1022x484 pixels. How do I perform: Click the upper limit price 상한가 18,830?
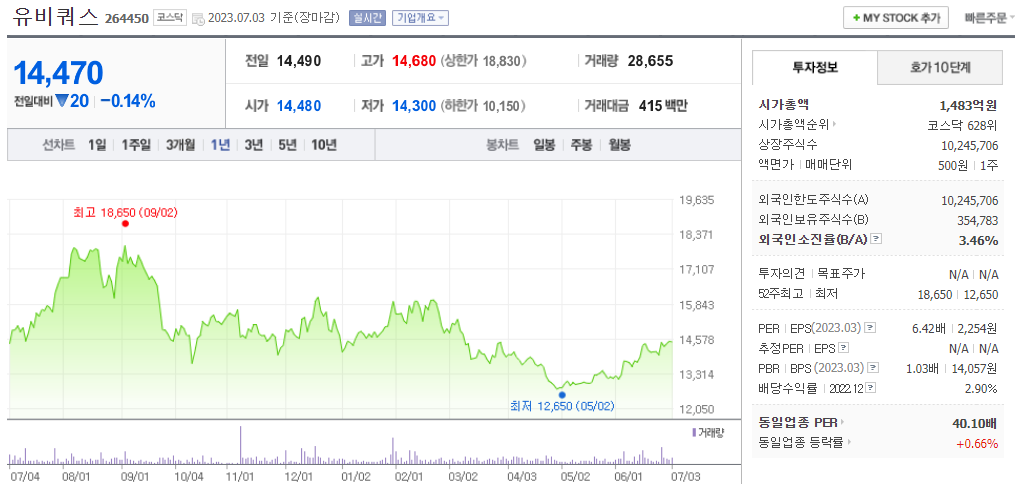483,61
